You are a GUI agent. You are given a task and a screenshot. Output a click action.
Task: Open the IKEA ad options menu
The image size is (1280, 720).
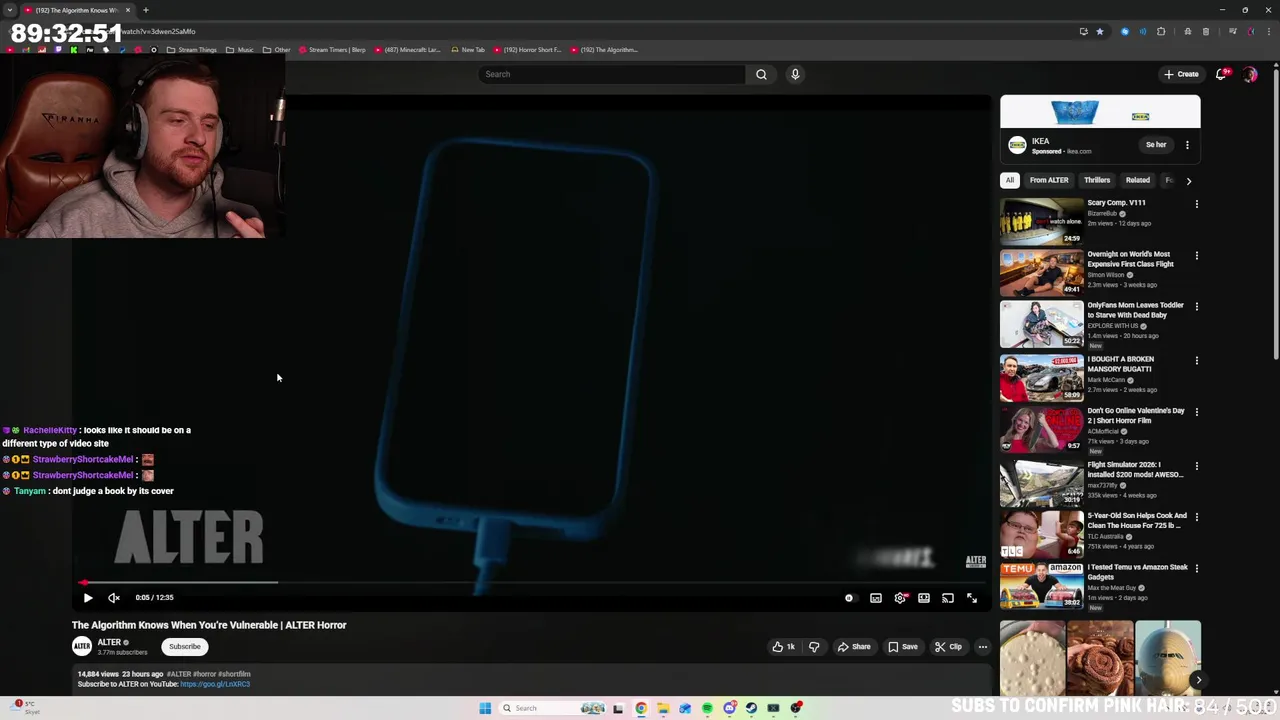coord(1187,145)
